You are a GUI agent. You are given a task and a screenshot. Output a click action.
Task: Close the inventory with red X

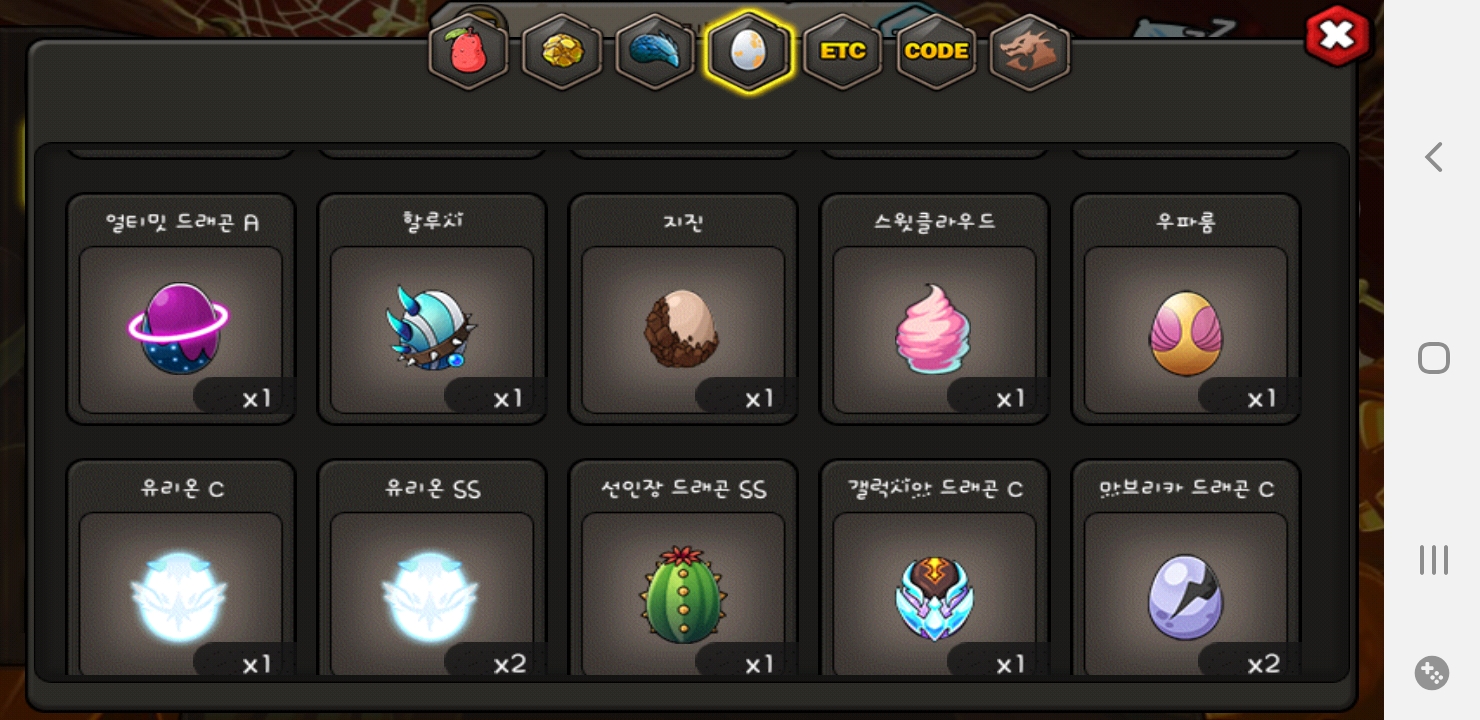1337,36
